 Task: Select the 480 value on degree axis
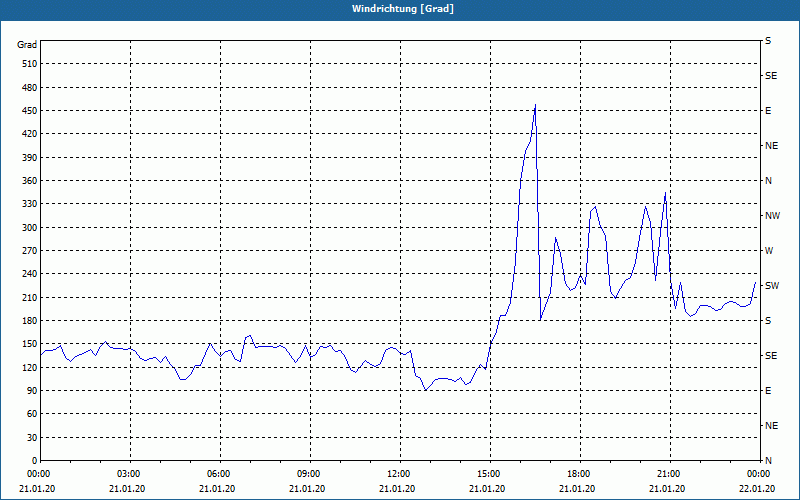[x=29, y=88]
